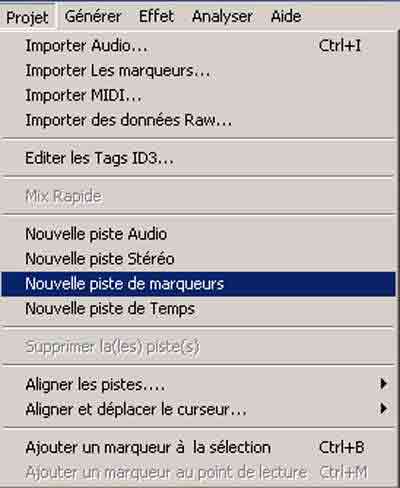This screenshot has width=400, height=488.
Task: Choose Importer des données Raw...
Action: pyautogui.click(x=199, y=120)
